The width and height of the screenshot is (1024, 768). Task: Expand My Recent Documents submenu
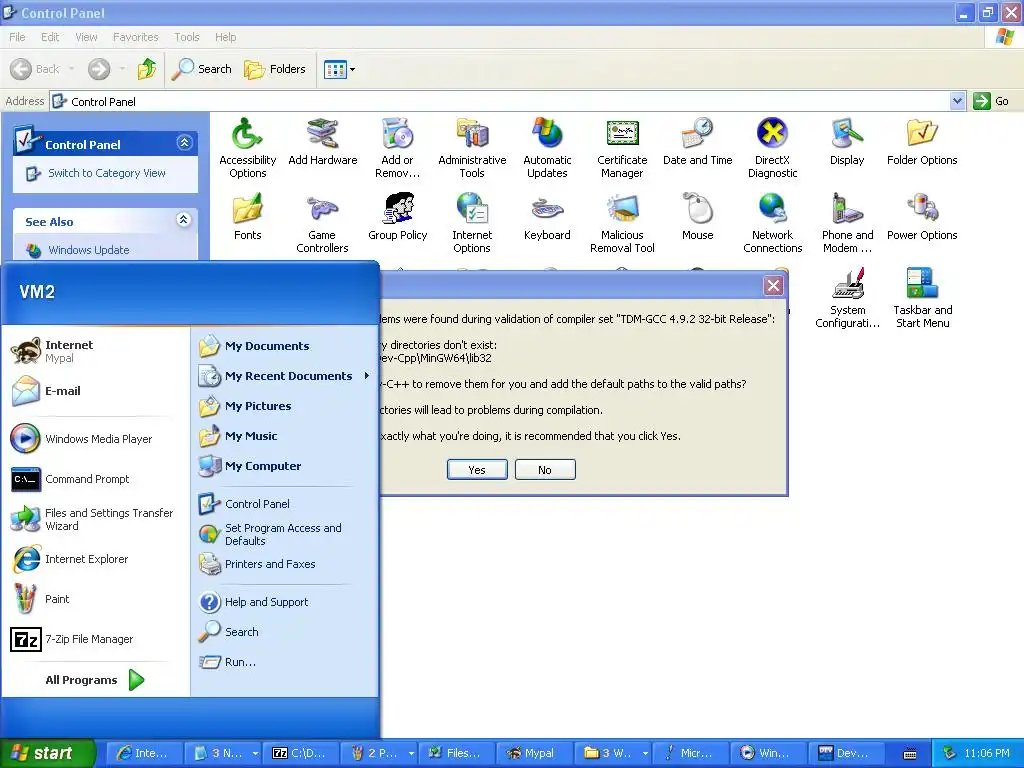(x=366, y=376)
